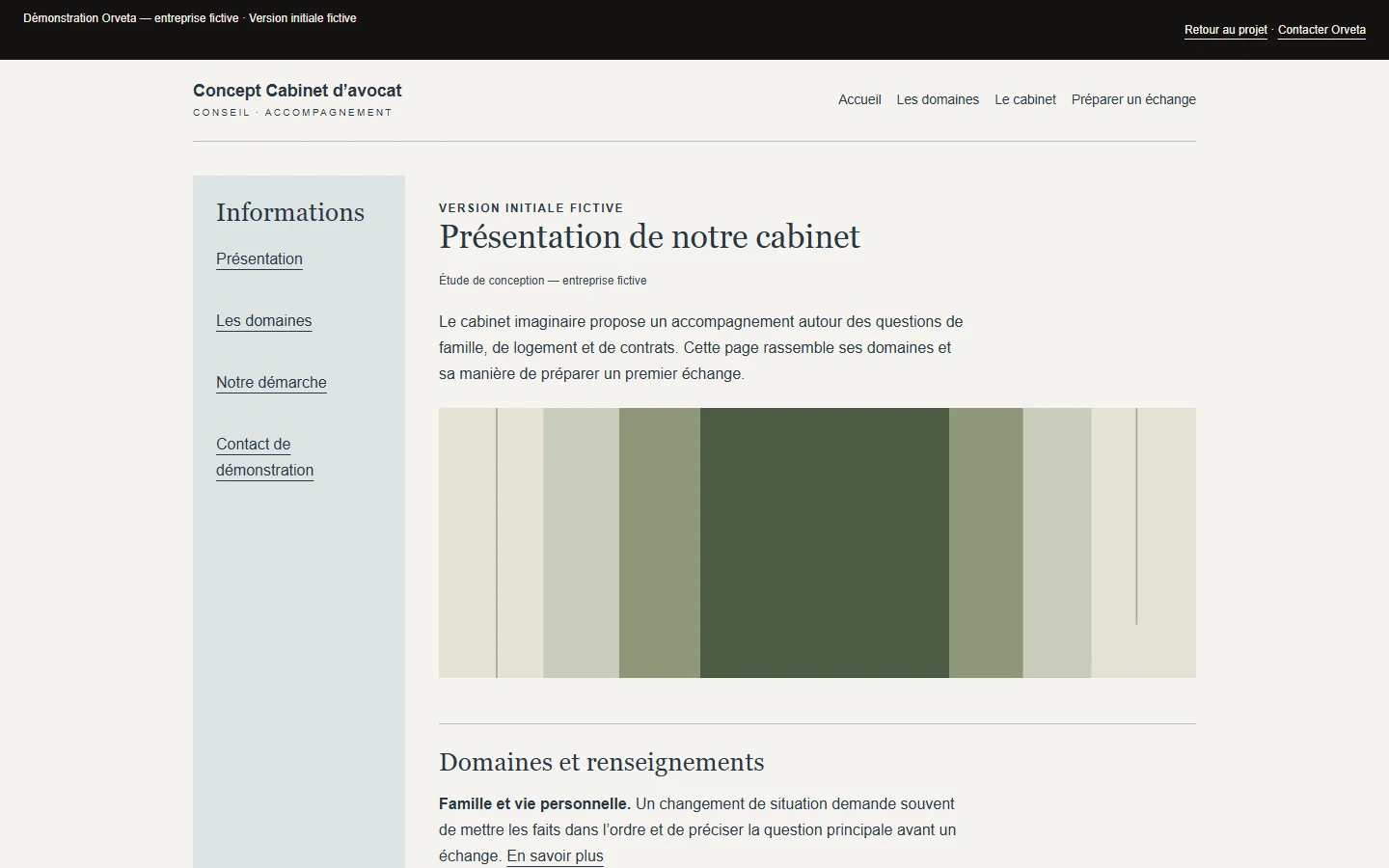The width and height of the screenshot is (1389, 868).
Task: Click the Domaines et renseignements heading
Action: click(x=601, y=762)
